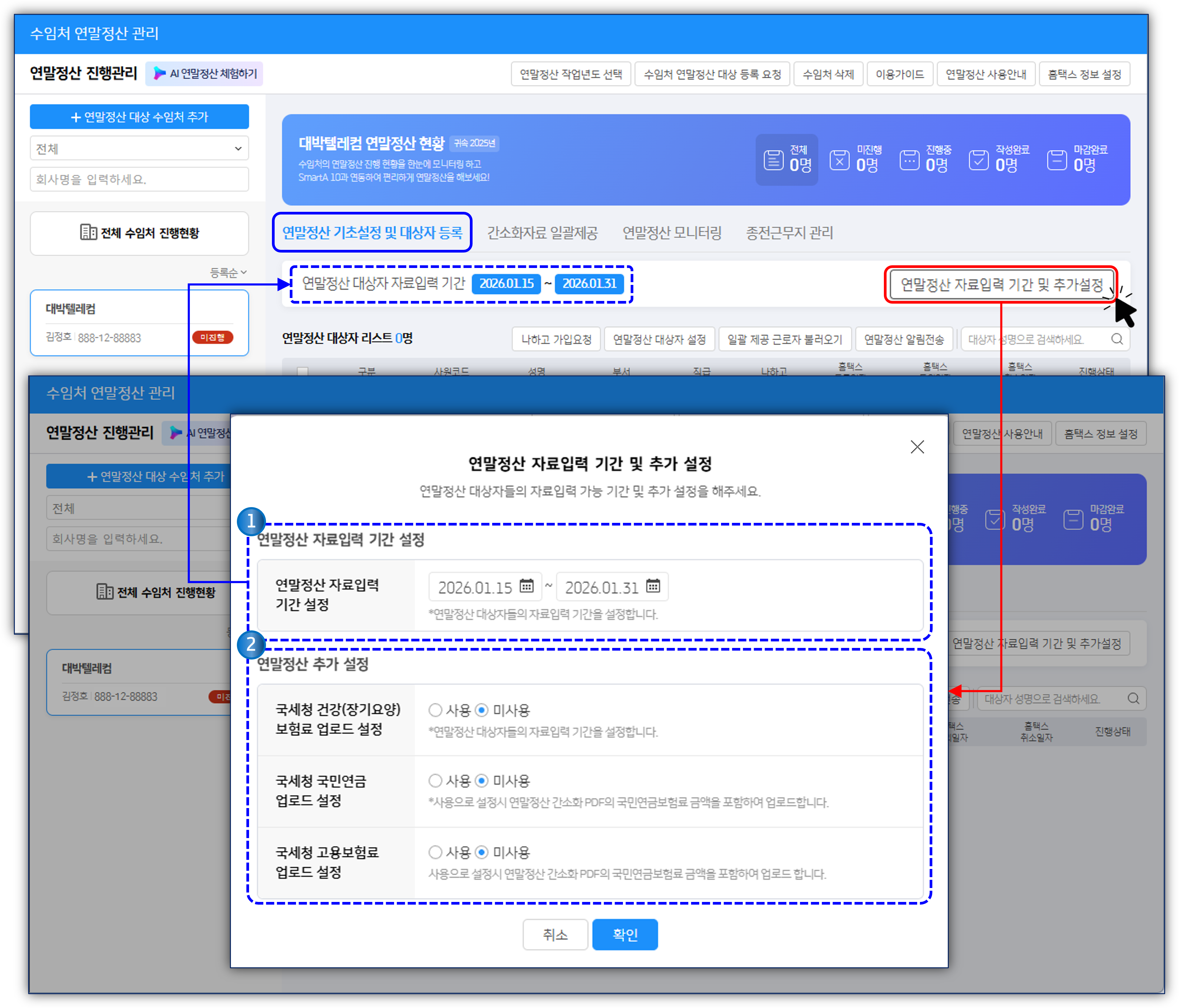This screenshot has height=1008, width=1179.
Task: Click the search icon in the upper window's 대상자 search field
Action: point(1117,339)
